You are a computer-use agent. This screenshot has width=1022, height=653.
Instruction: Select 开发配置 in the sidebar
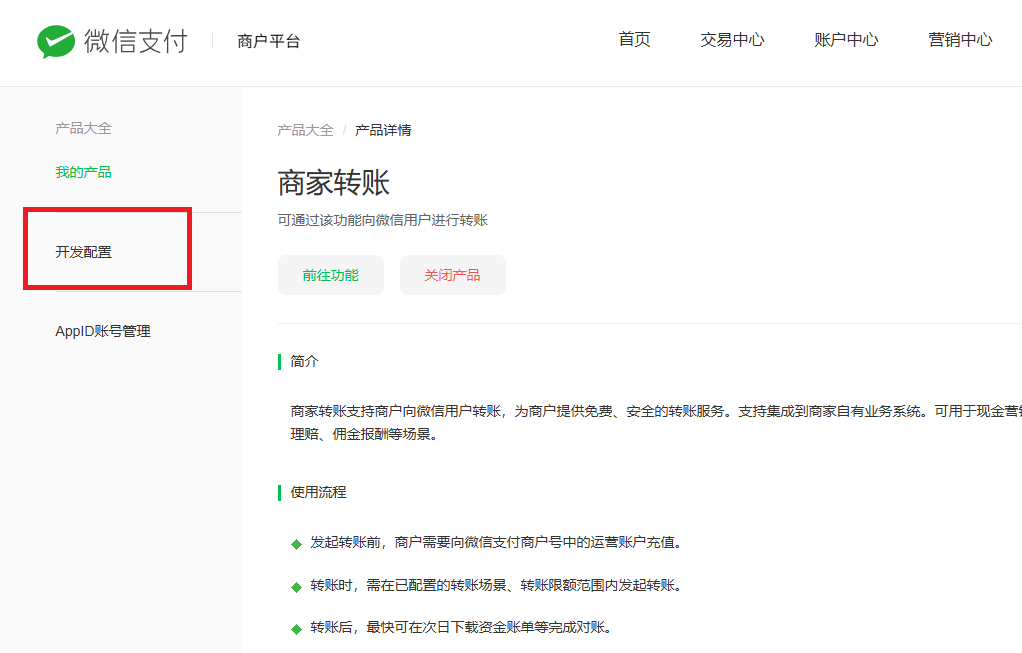(x=83, y=252)
